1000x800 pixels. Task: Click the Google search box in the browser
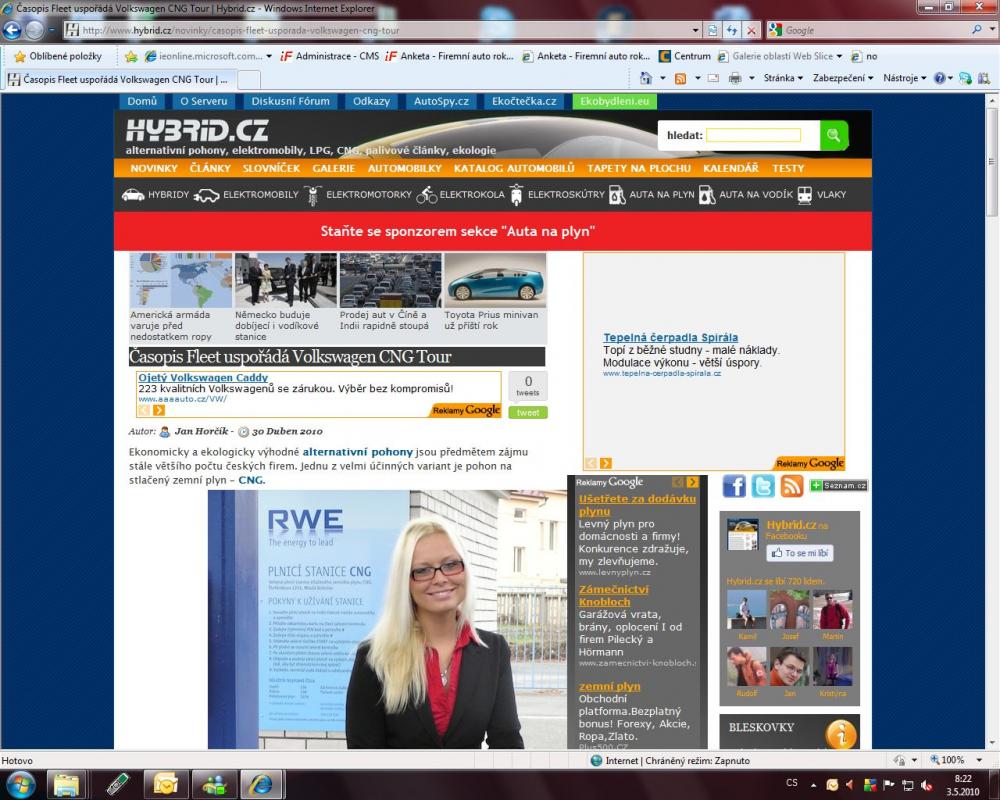coord(875,30)
